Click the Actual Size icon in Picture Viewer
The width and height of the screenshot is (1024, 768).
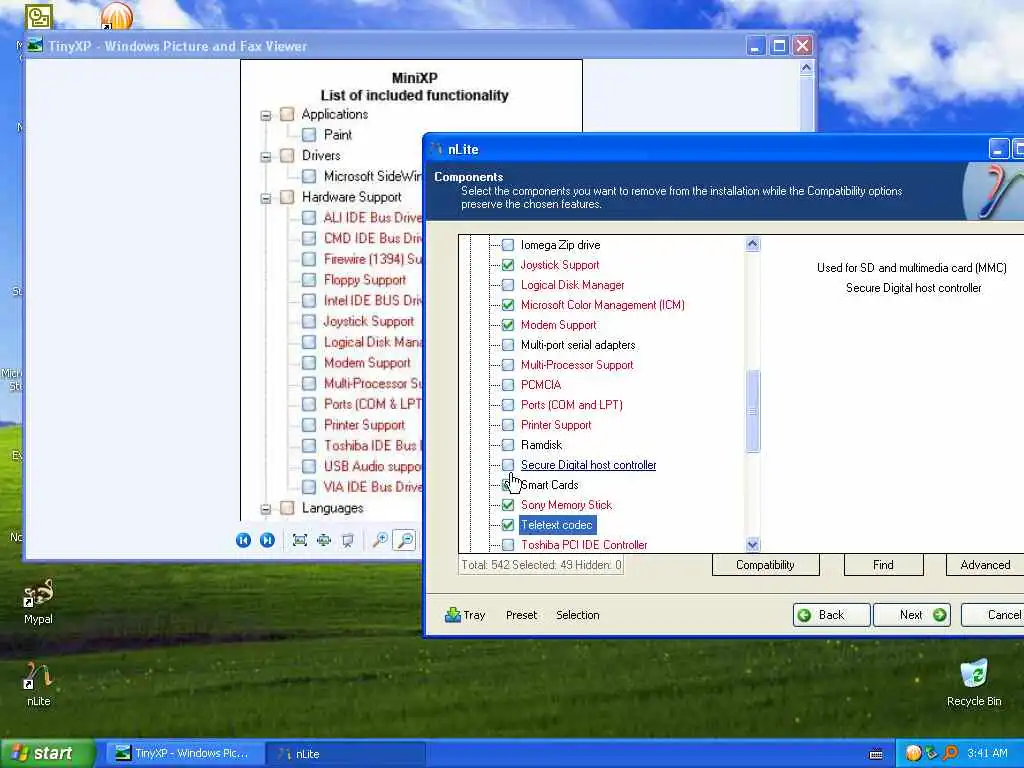point(324,540)
